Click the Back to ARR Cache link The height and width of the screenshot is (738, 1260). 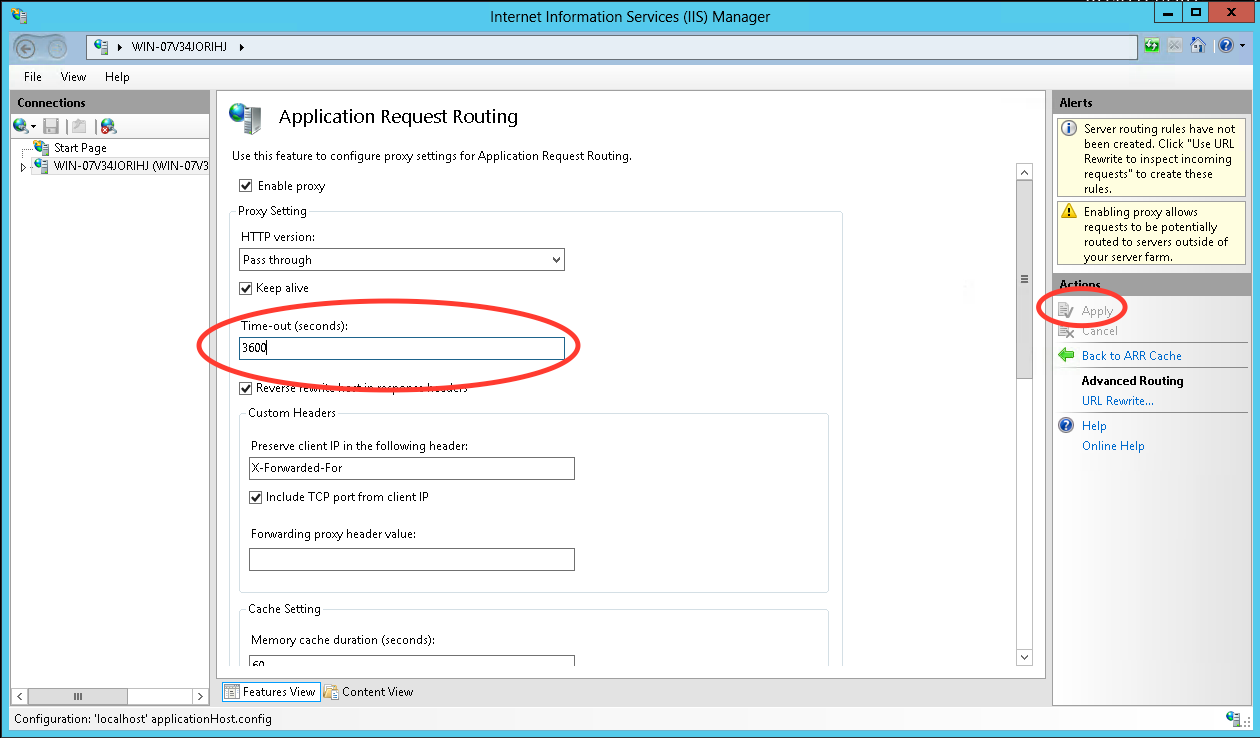click(x=1131, y=356)
